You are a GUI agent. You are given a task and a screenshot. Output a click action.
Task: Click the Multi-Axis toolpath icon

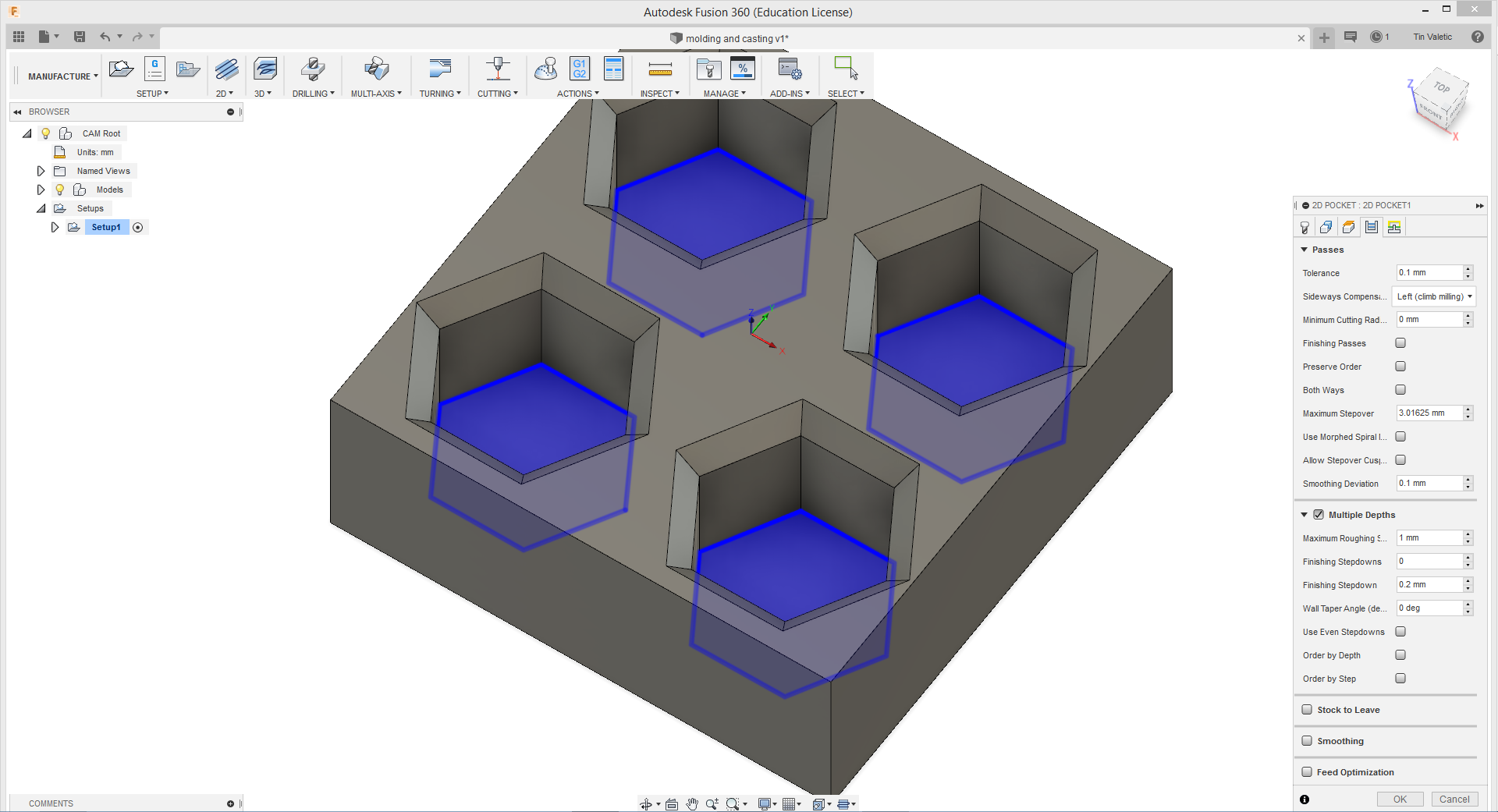(x=376, y=69)
